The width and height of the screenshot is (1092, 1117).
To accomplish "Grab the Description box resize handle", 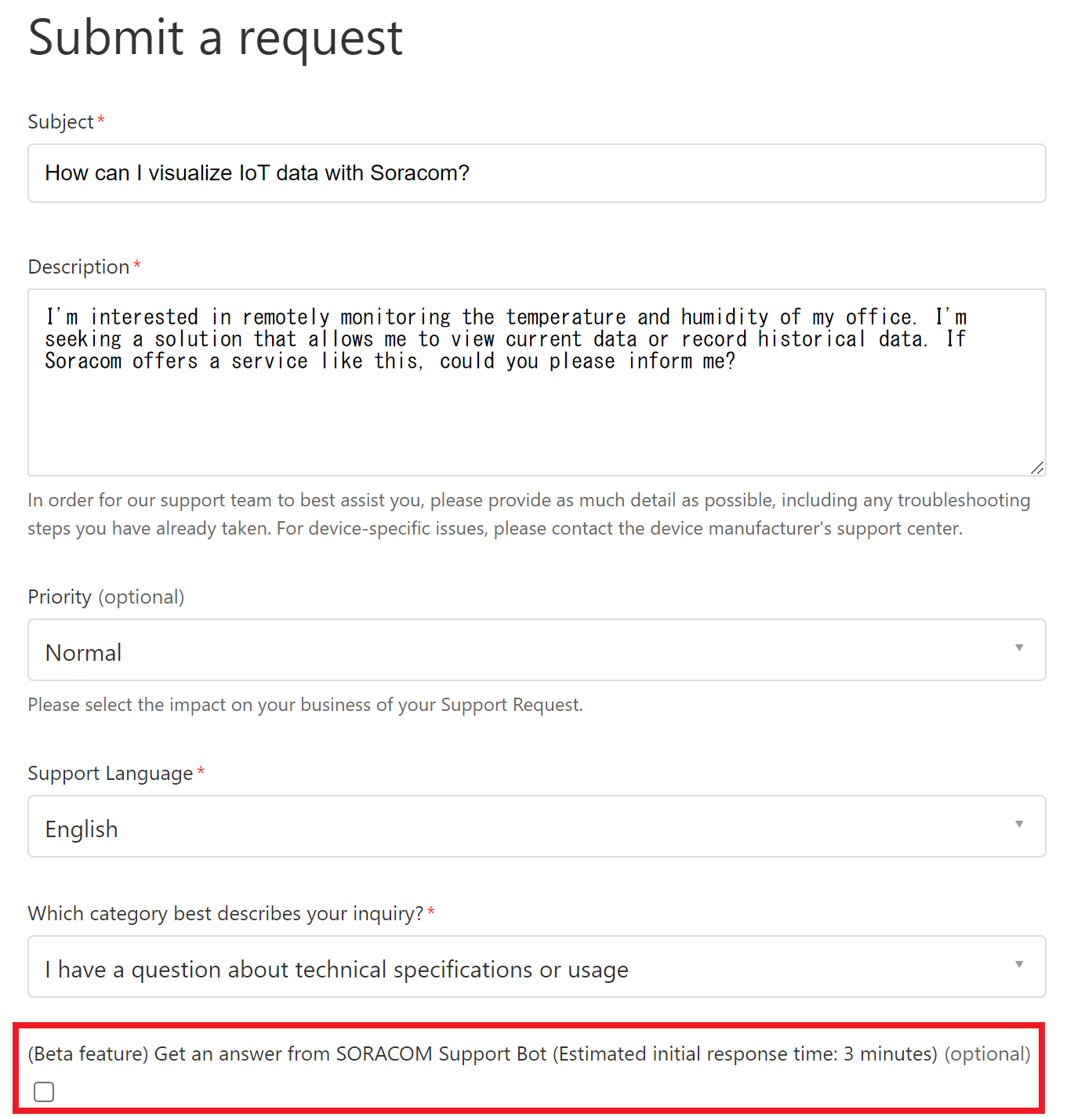I will pos(1037,468).
